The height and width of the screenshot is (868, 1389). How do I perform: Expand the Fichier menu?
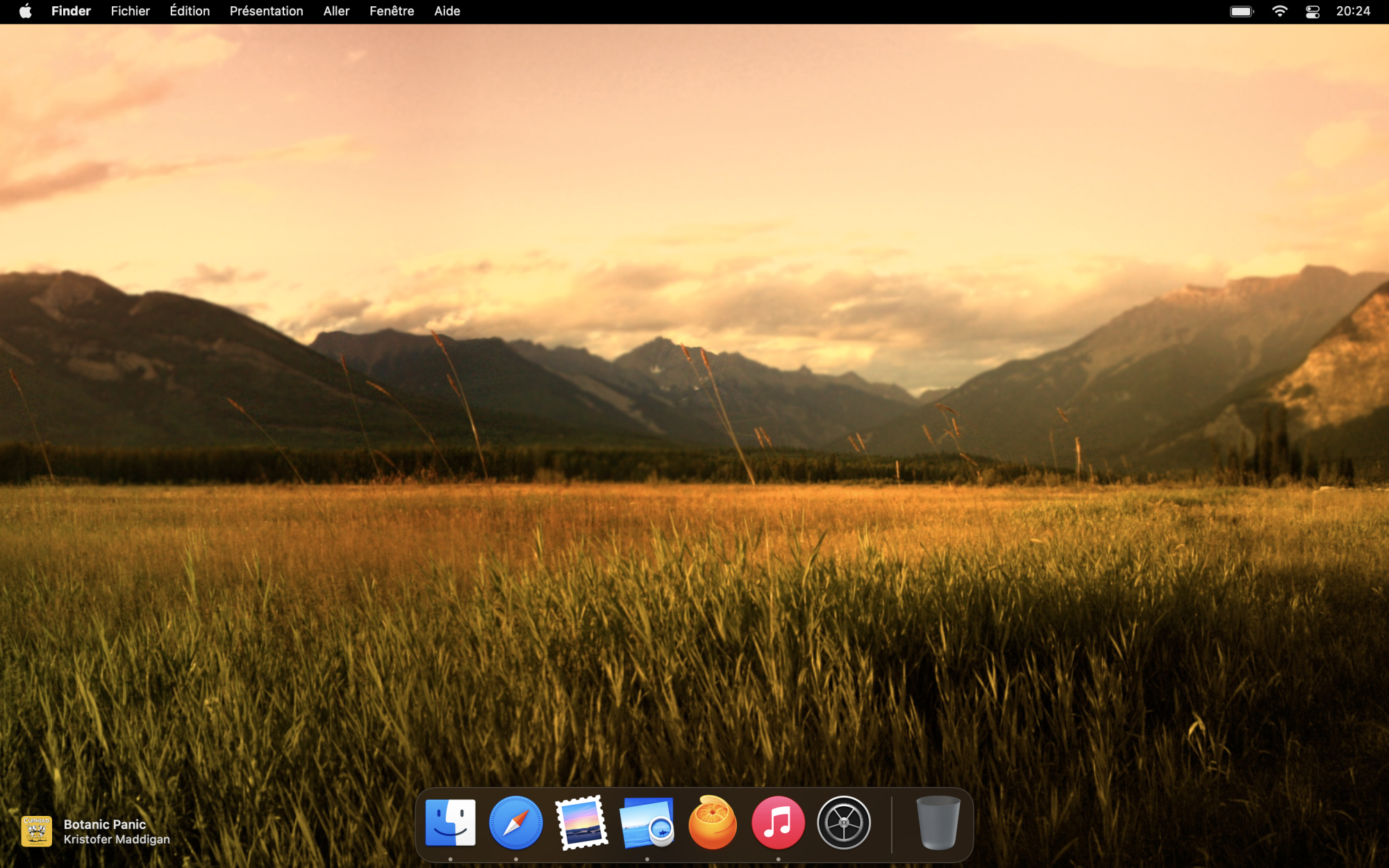click(130, 11)
